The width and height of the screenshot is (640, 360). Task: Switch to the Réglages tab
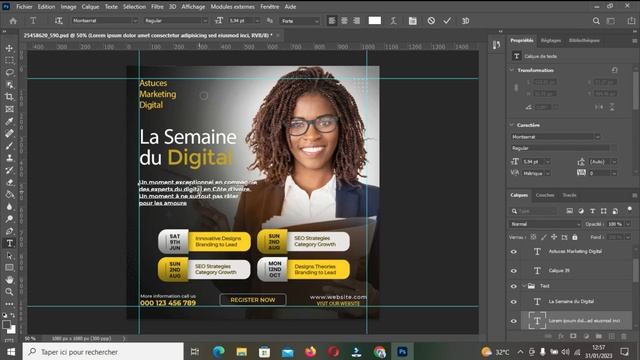click(551, 40)
